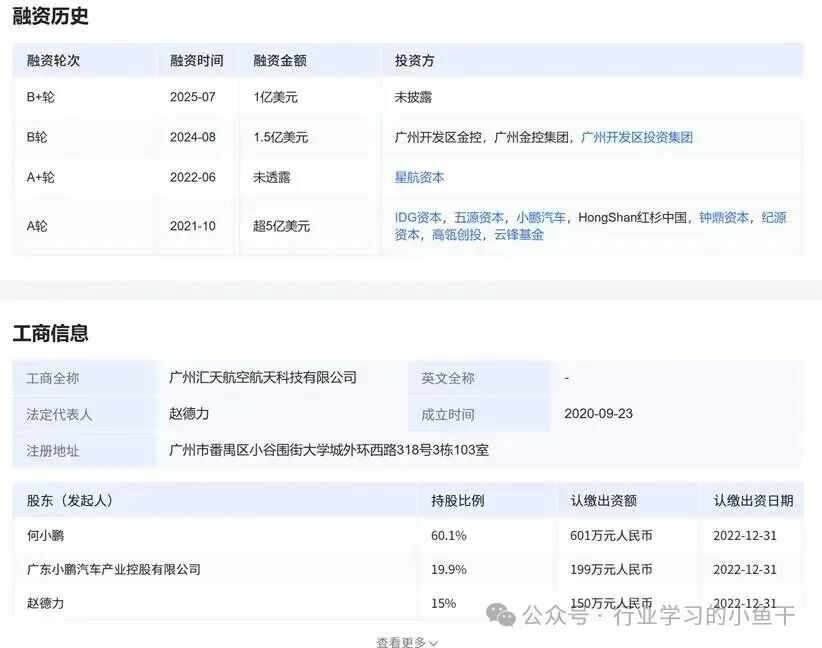Select the 601万元人民币 contribution cell
Viewport: 822px width, 648px height.
611,535
